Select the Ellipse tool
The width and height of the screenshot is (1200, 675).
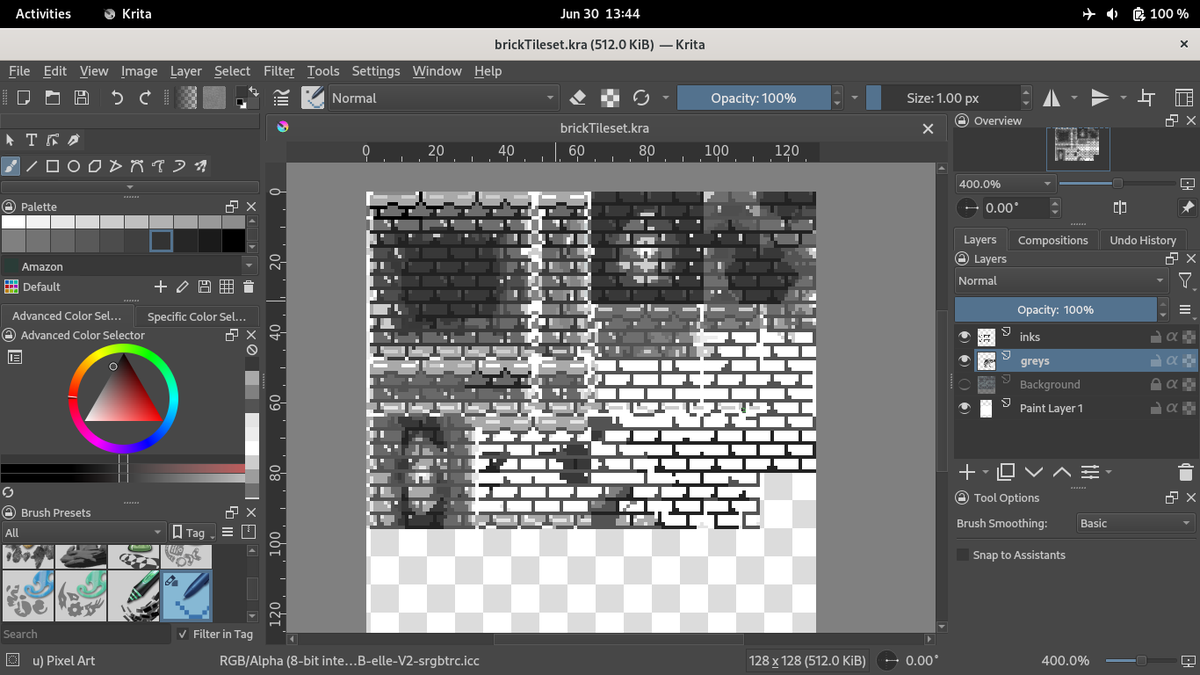(73, 166)
